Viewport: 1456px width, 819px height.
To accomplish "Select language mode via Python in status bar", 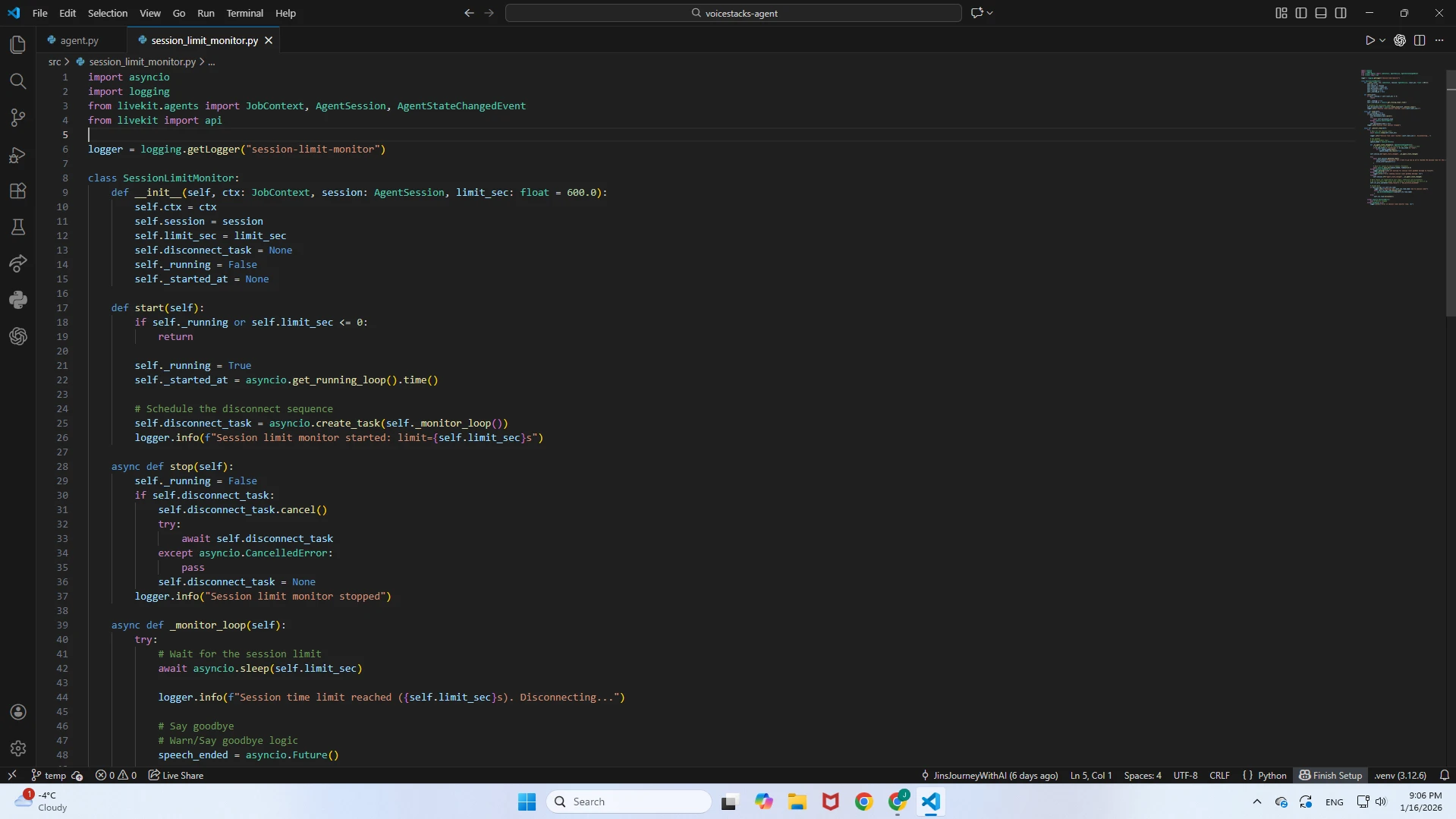I will tap(1272, 776).
